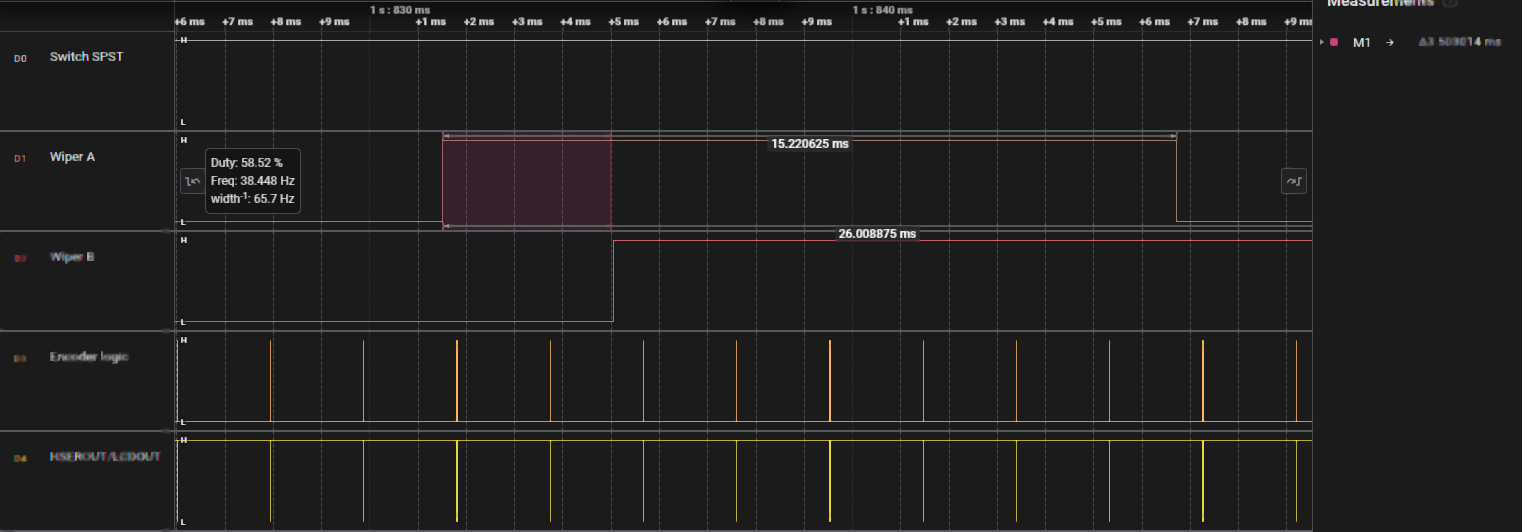Click the M1 delta time value
Screen dimensions: 1522x532
[1460, 42]
